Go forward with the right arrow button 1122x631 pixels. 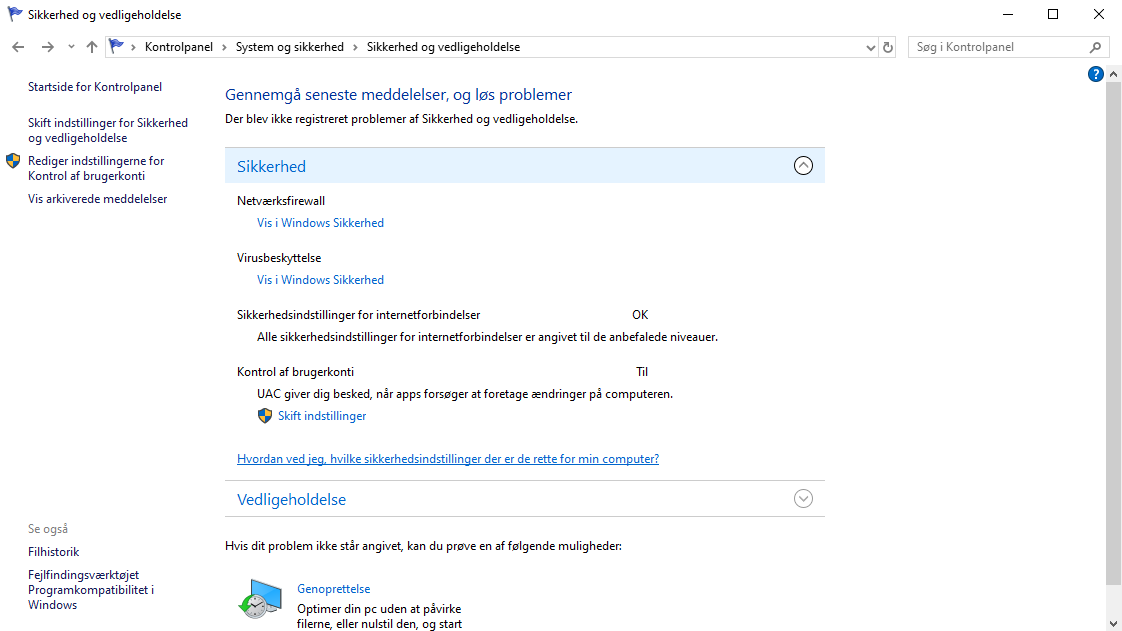coord(47,47)
